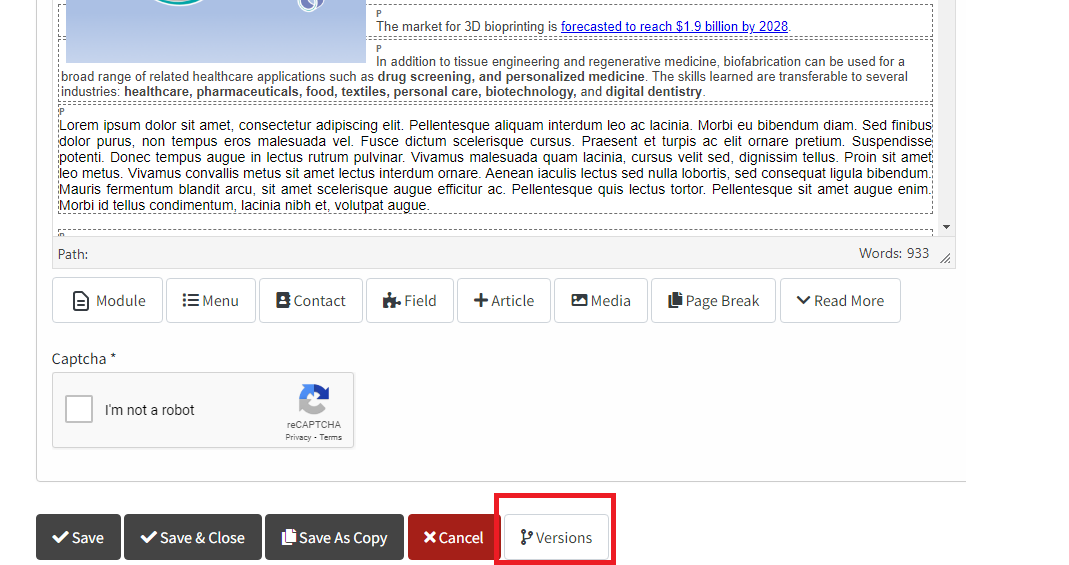This screenshot has height=565, width=1069.
Task: Insert a Page Break
Action: (x=713, y=301)
